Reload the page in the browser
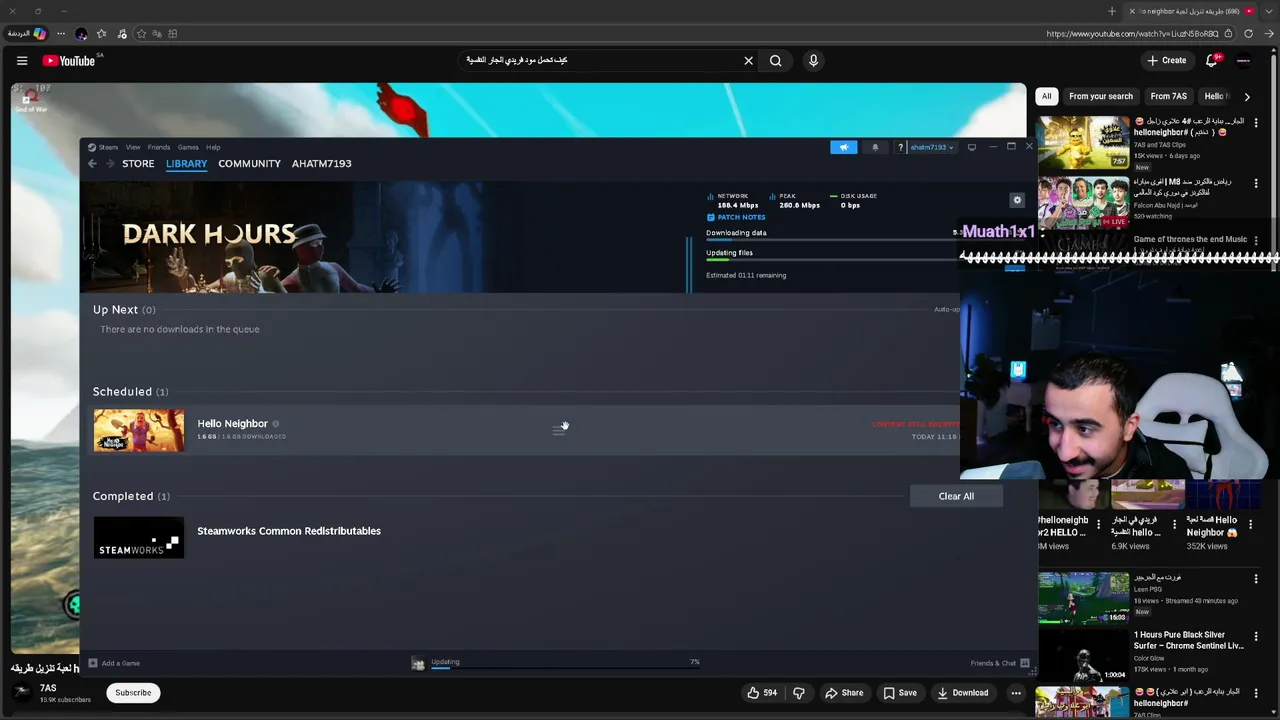The width and height of the screenshot is (1280, 720). click(1248, 34)
